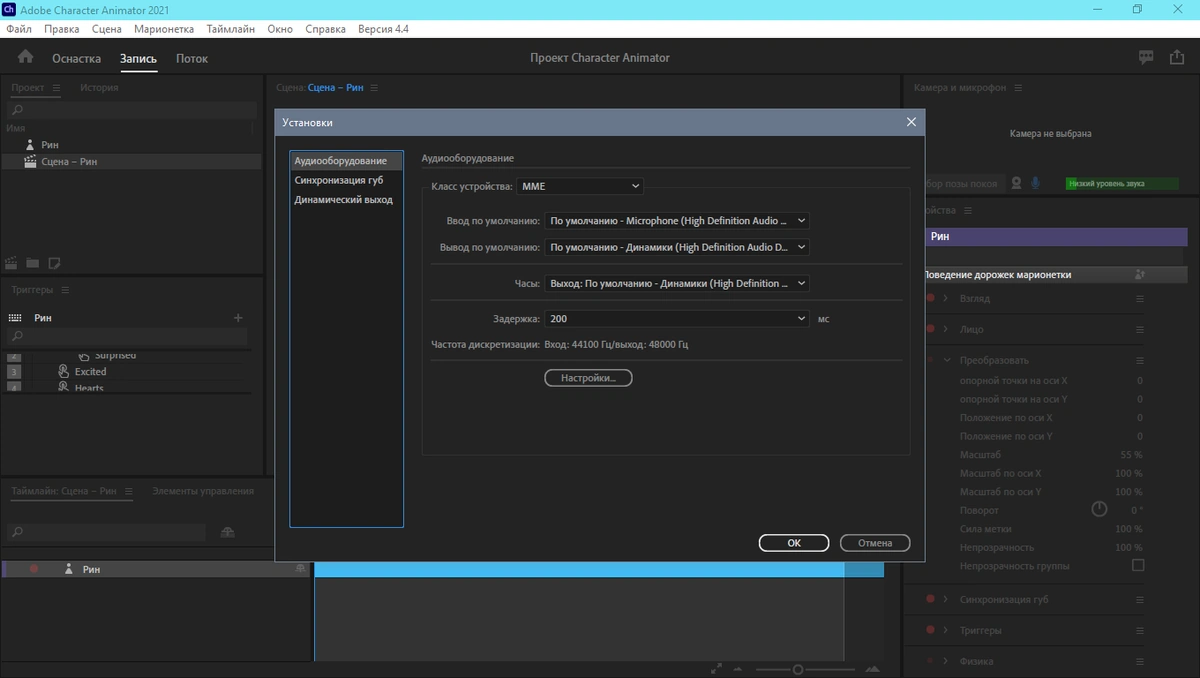
Task: Click the fit timeline zoom icon
Action: [x=716, y=669]
